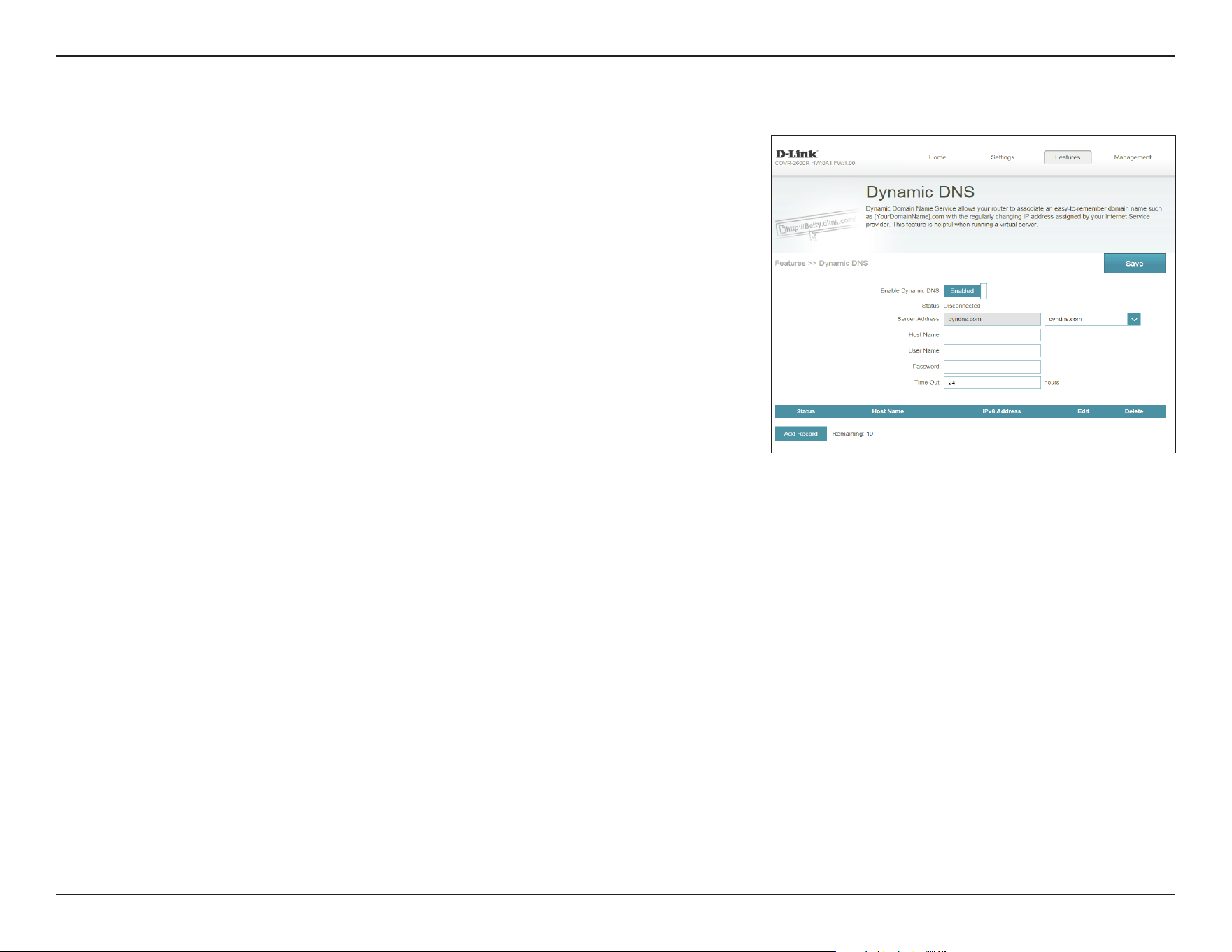1232x952 pixels.
Task: Click the User Name input field
Action: click(x=992, y=351)
